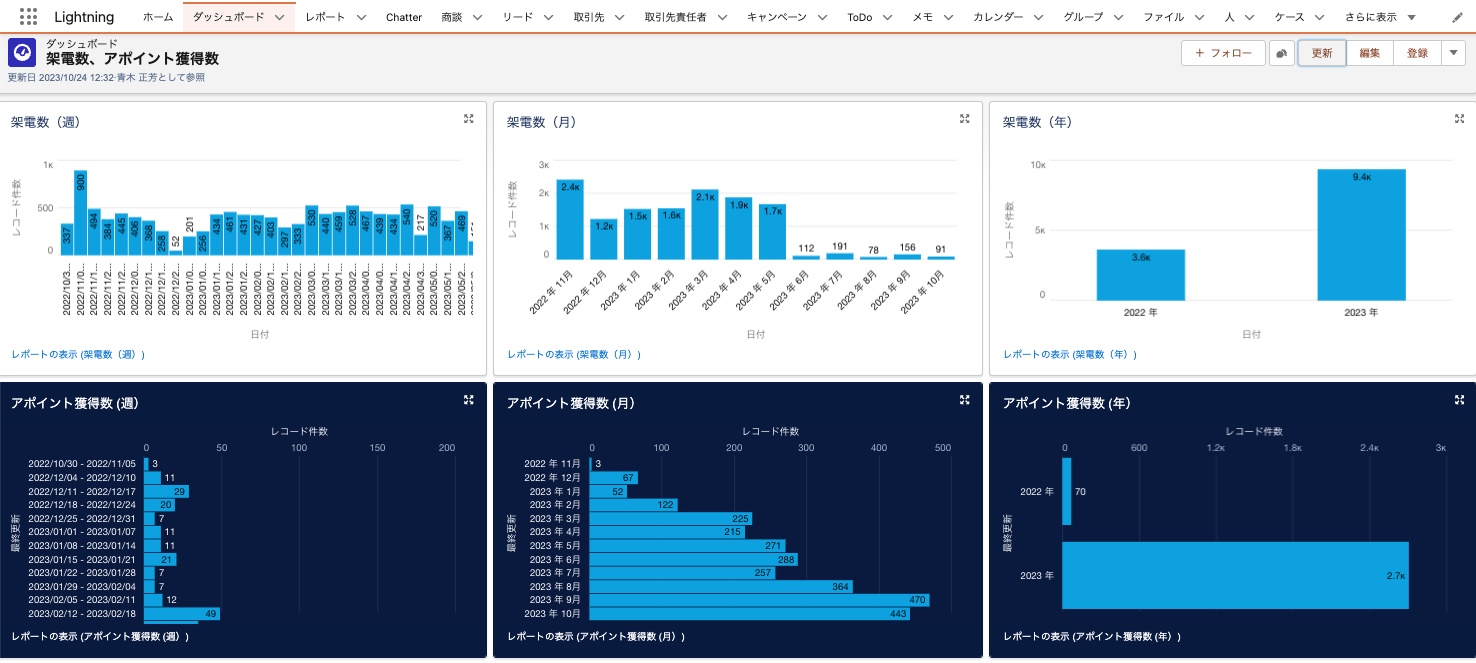The width and height of the screenshot is (1476, 663).
Task: Click the 架電数（月） widget title
Action: (x=542, y=122)
